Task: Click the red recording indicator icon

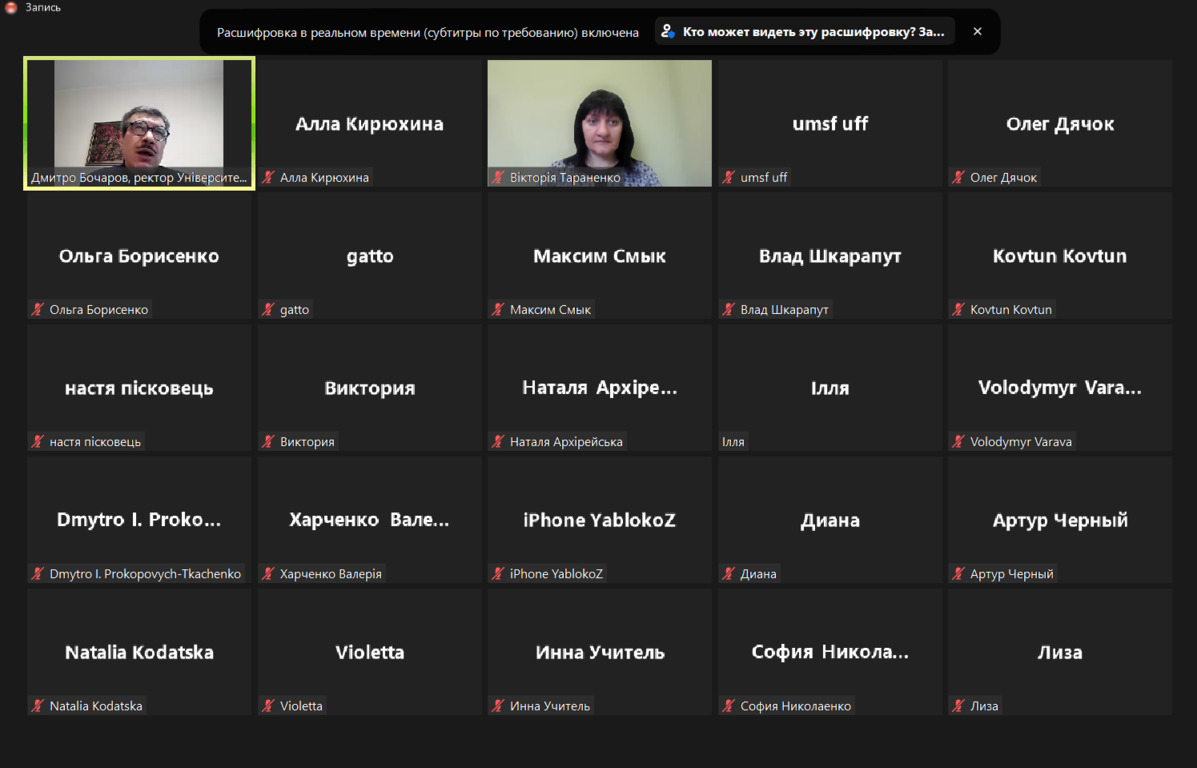Action: (11, 8)
